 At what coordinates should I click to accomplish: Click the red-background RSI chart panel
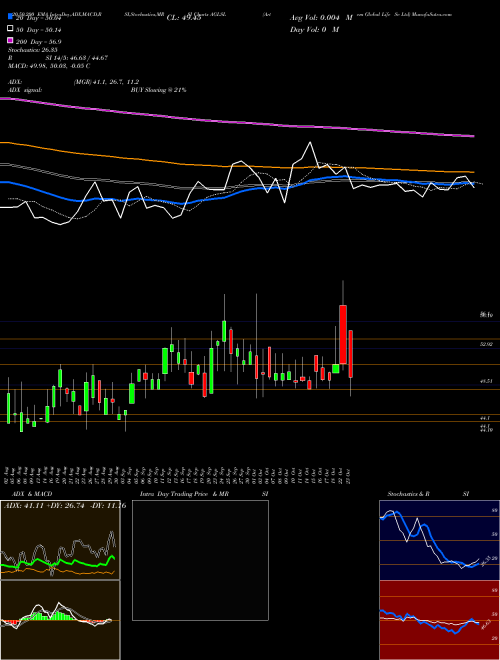pyautogui.click(x=439, y=620)
